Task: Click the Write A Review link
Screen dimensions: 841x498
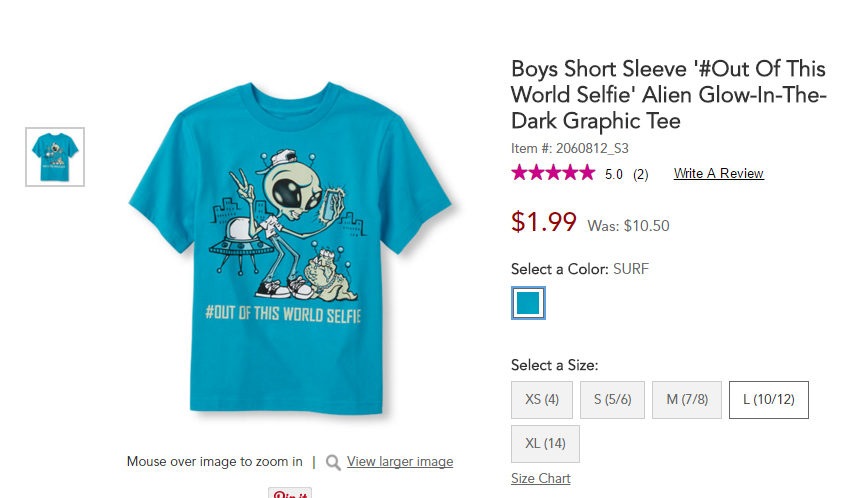Action: (x=718, y=174)
